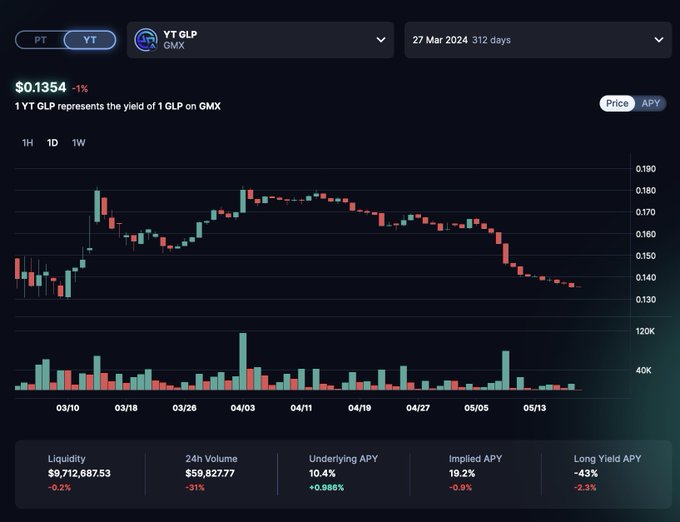
Task: Click the Long Yield APY label
Action: click(607, 459)
